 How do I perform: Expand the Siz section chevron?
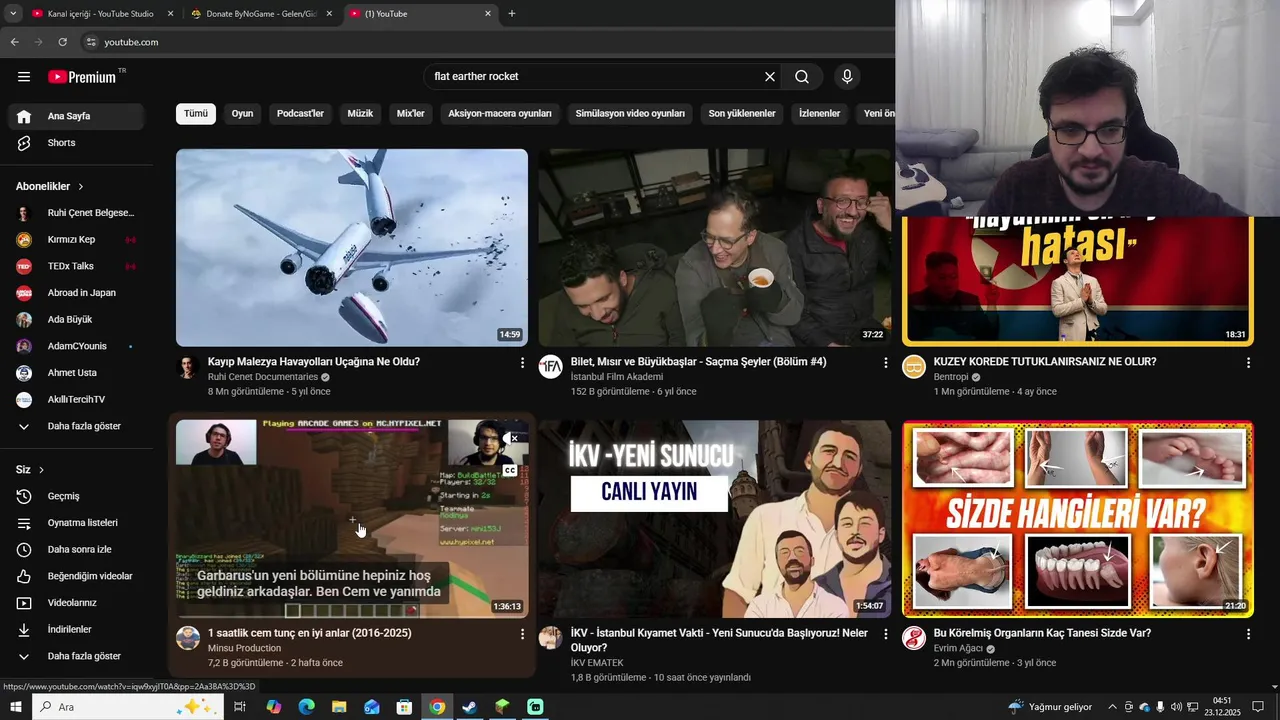coord(41,470)
